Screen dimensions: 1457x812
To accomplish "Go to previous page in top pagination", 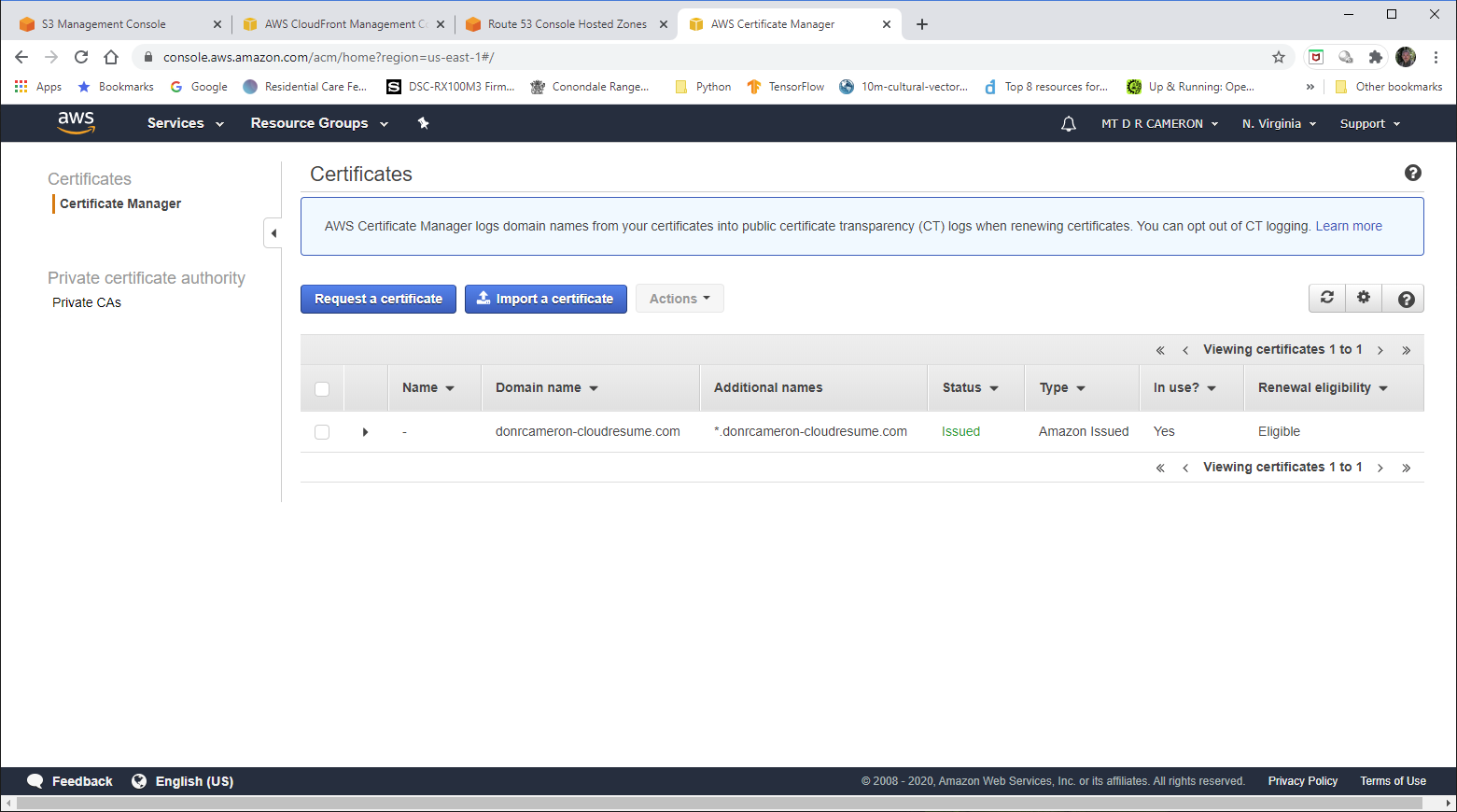I will [x=1185, y=350].
